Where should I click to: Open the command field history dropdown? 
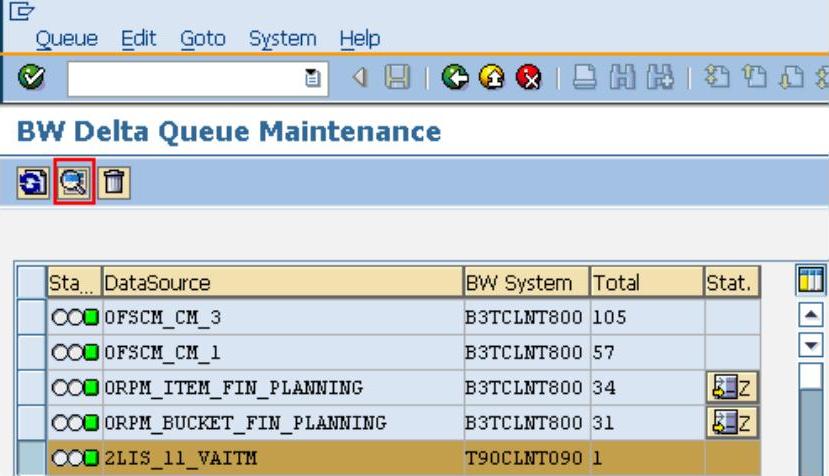(313, 78)
